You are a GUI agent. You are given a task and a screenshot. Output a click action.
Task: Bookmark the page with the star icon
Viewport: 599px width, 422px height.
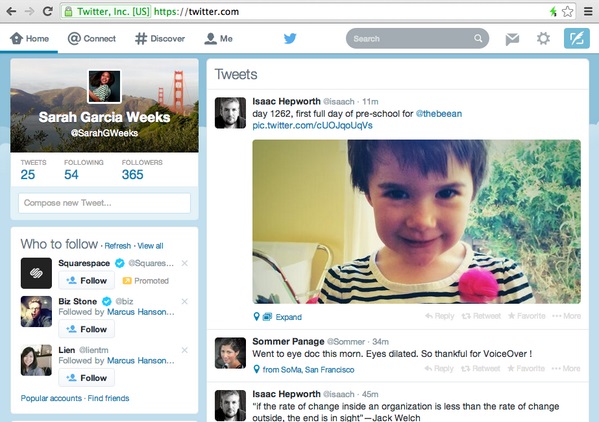pos(568,11)
